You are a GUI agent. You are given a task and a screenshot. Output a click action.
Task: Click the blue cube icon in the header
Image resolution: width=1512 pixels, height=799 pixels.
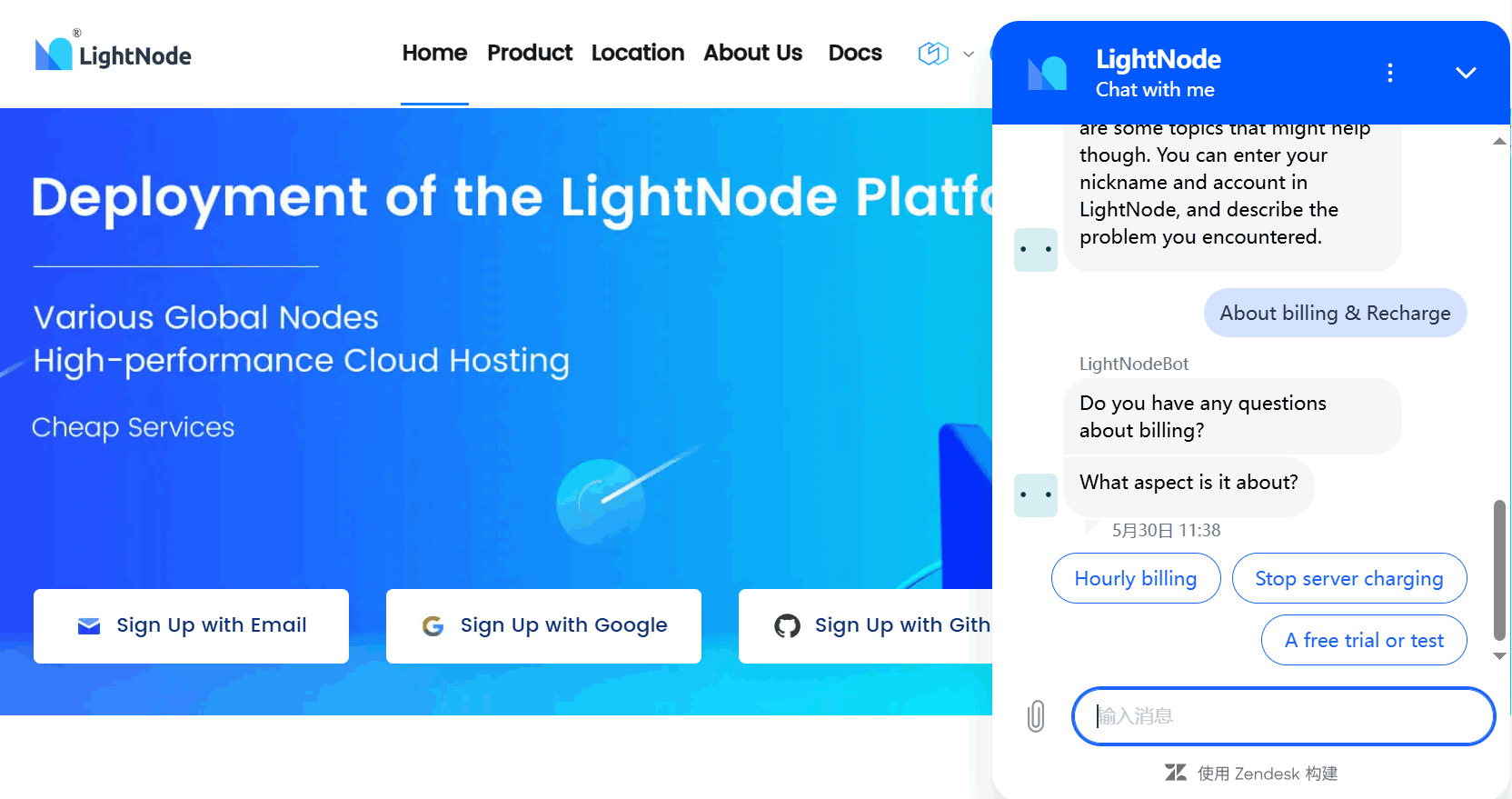(933, 54)
